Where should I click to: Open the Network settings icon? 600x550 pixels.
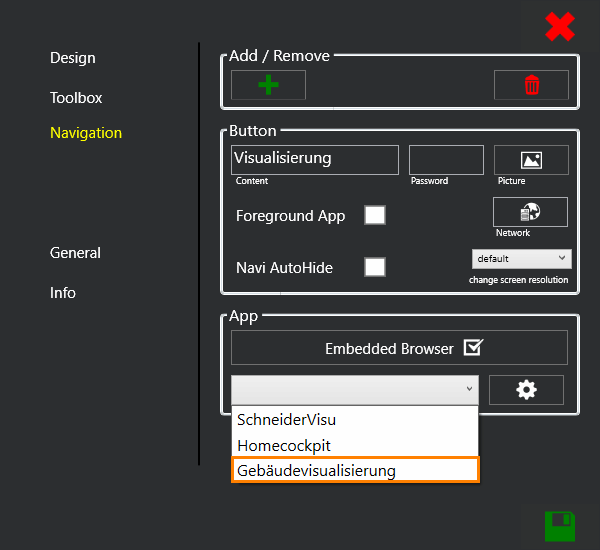point(530,212)
